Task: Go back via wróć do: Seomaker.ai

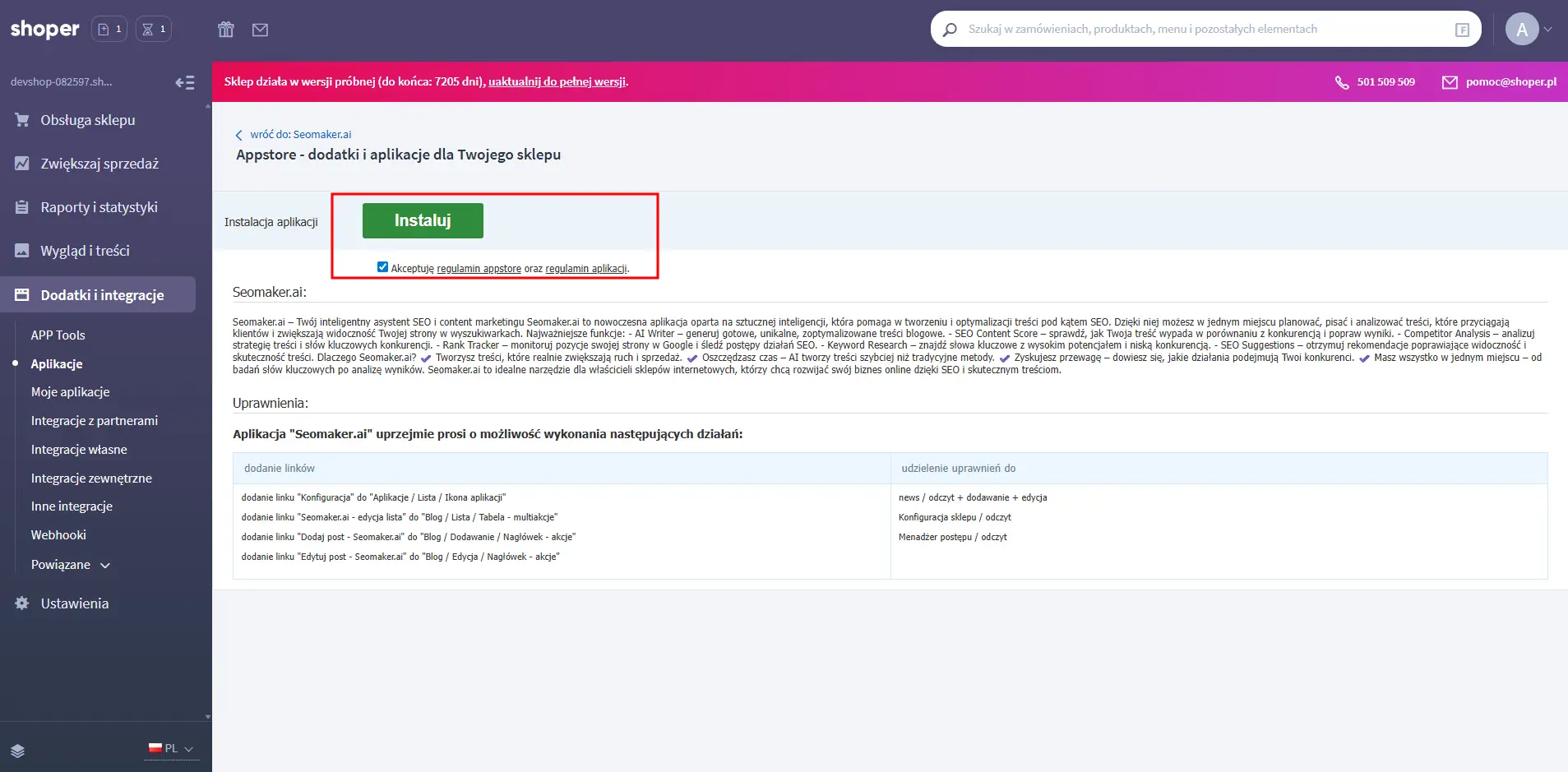Action: click(301, 135)
